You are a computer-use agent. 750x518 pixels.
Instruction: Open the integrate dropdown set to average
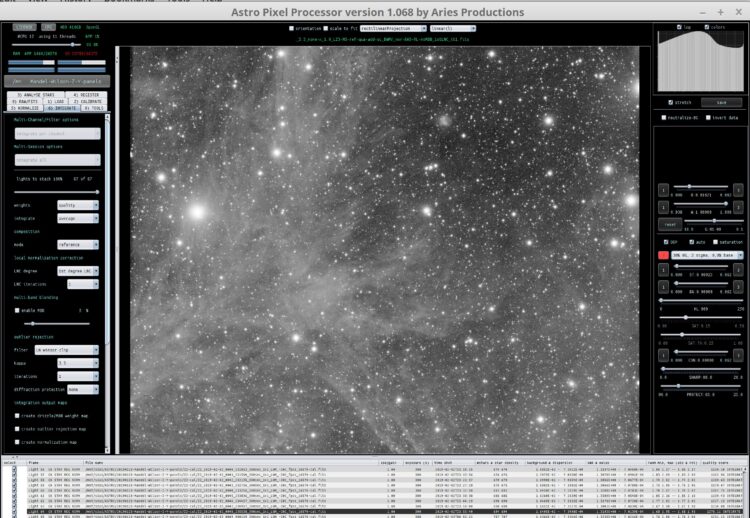coord(78,218)
